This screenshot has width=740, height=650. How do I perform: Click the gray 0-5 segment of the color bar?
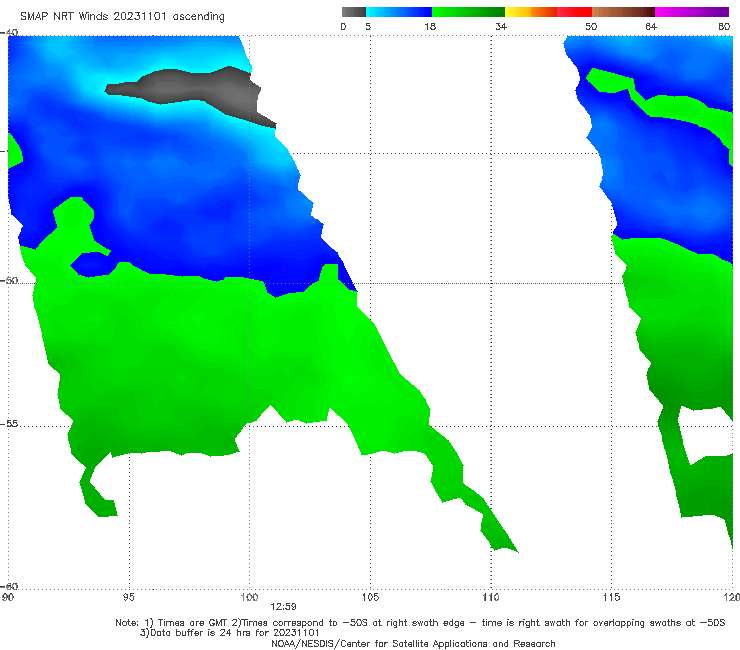354,12
